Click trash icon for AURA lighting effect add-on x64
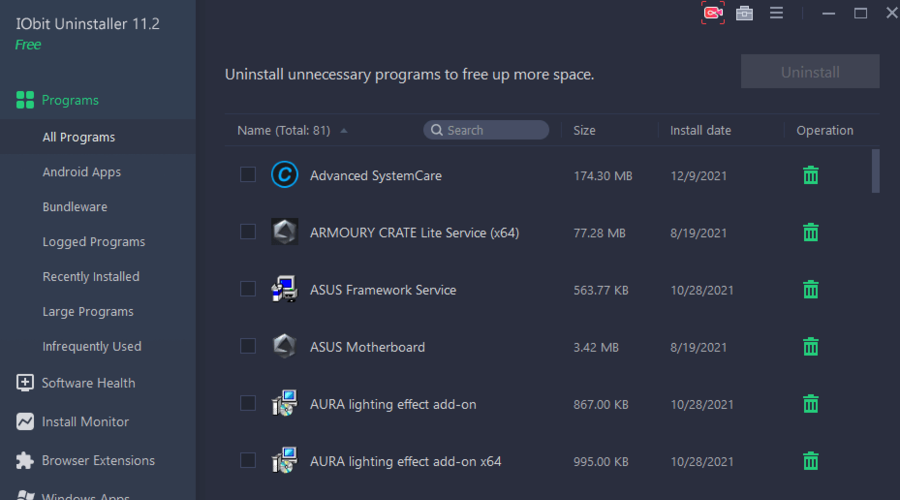Viewport: 900px width, 500px height. [811, 461]
